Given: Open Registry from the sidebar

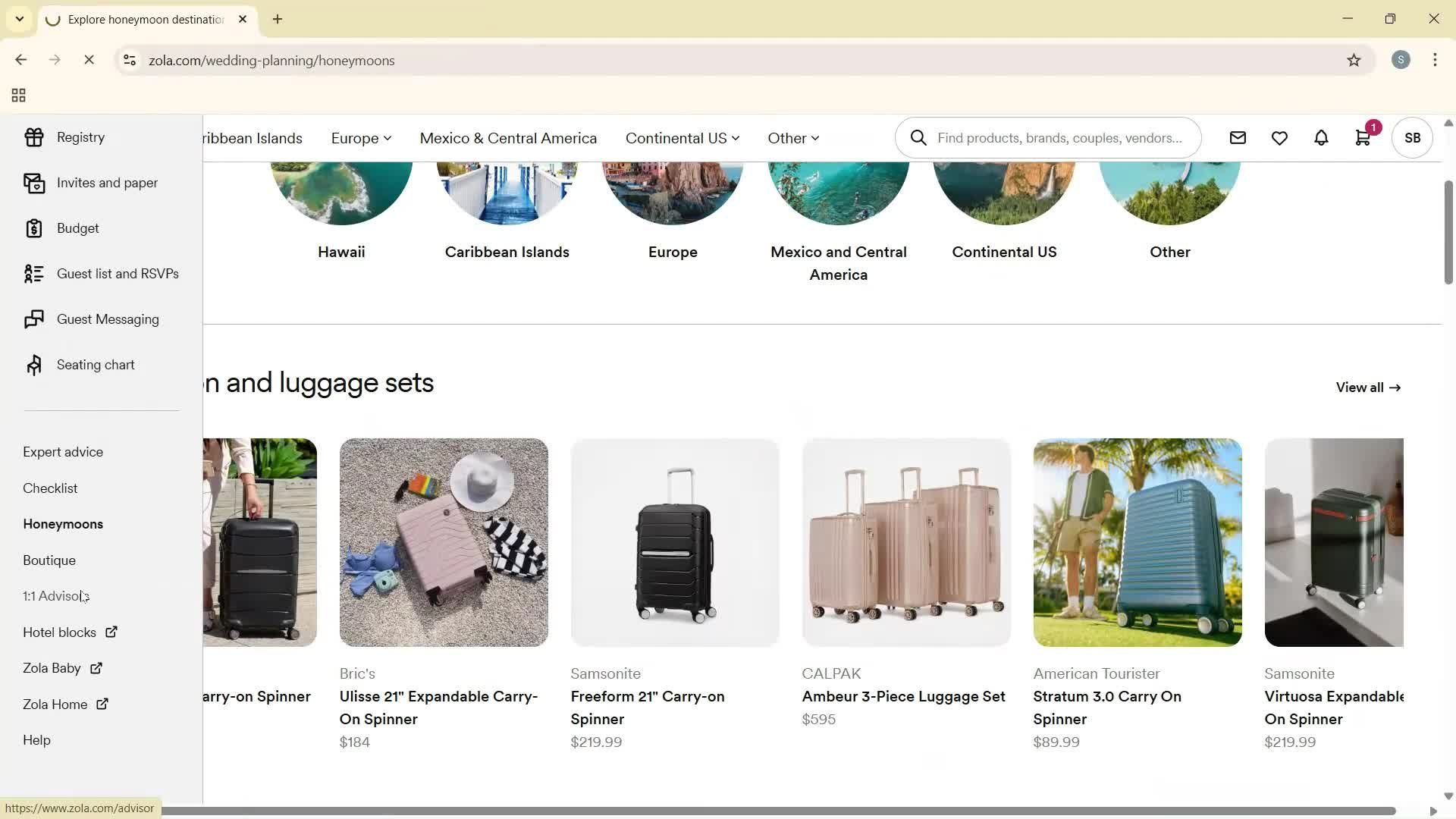Looking at the screenshot, I should click(80, 137).
